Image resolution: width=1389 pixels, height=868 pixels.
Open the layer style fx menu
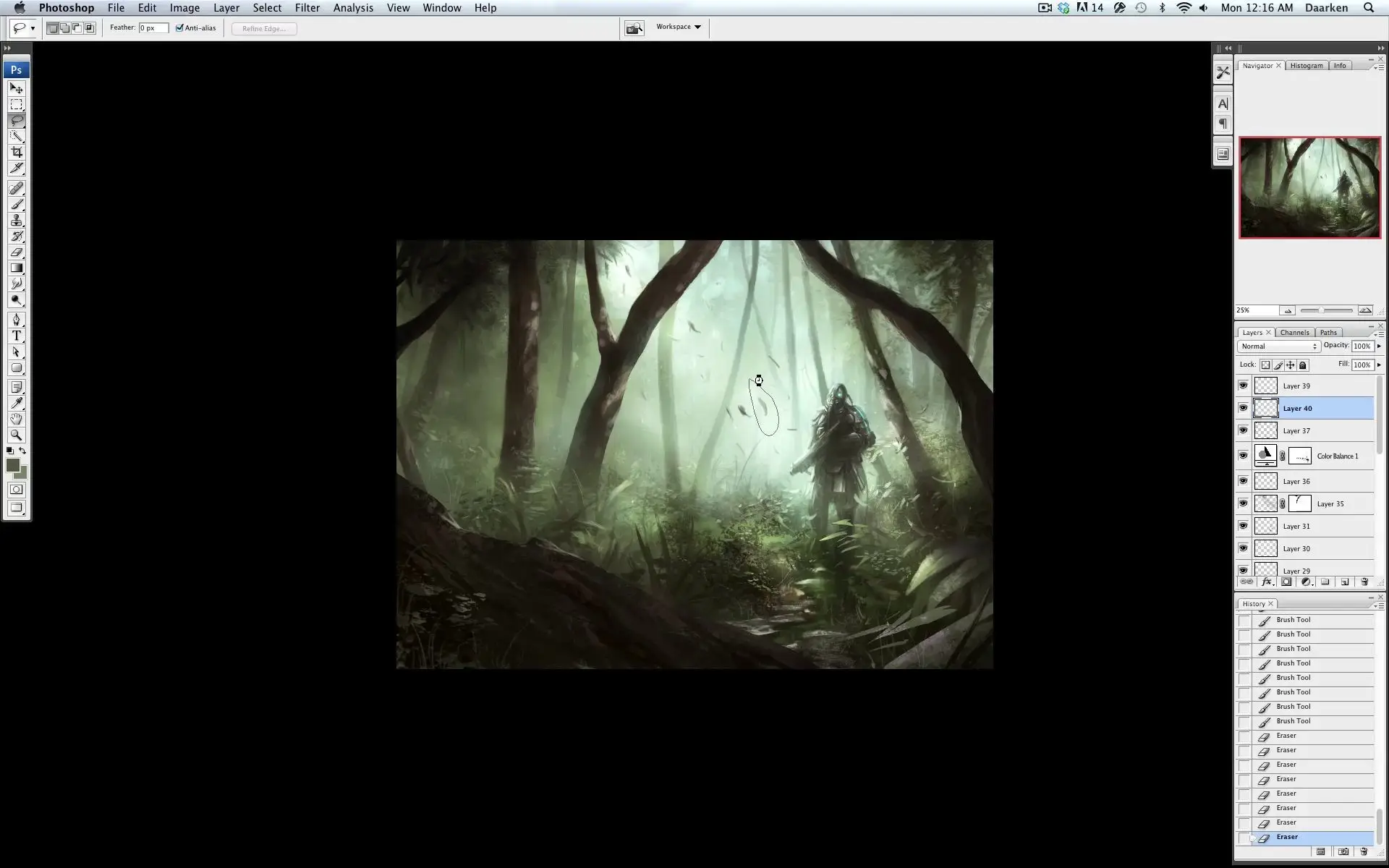tap(1267, 582)
